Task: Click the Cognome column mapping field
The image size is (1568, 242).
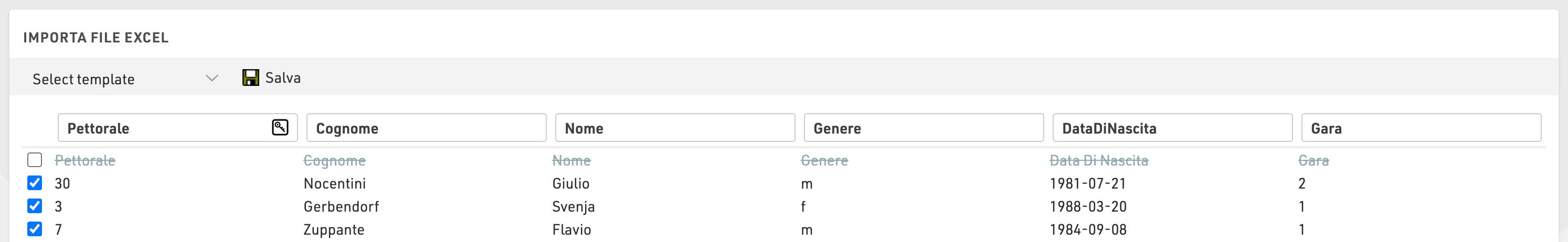Action: 426,128
